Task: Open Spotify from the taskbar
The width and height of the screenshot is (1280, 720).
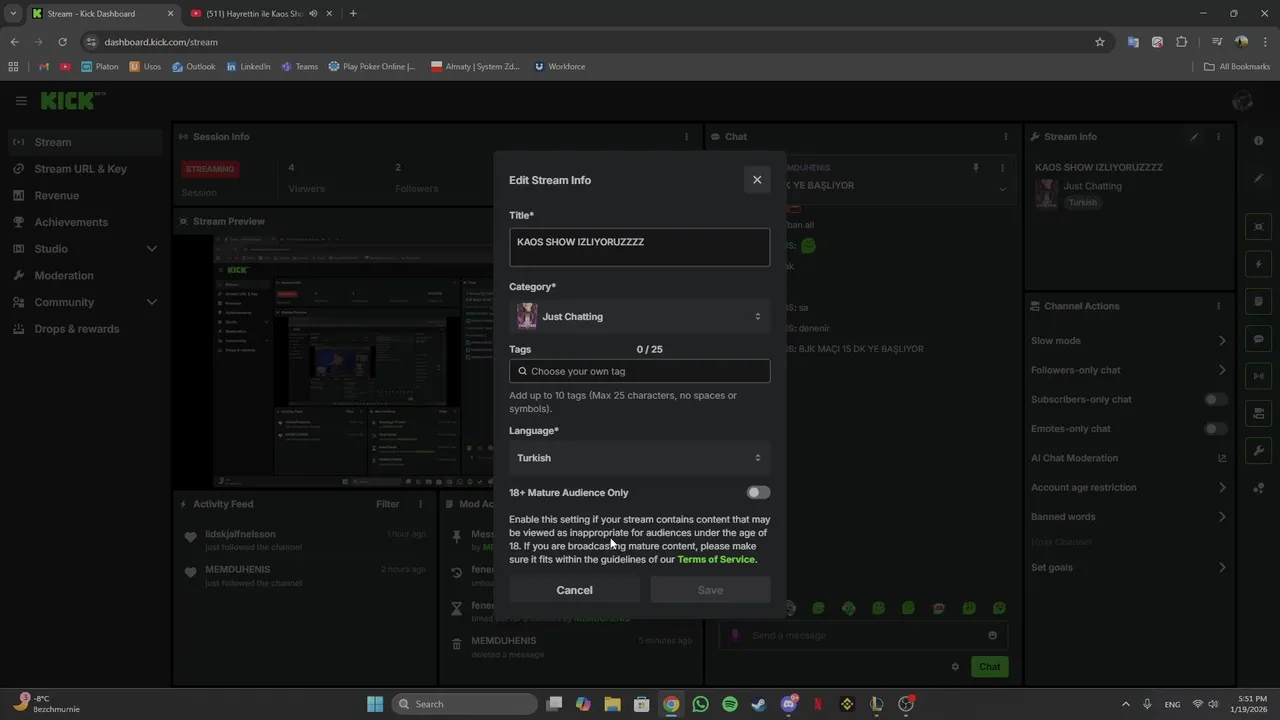Action: point(730,704)
